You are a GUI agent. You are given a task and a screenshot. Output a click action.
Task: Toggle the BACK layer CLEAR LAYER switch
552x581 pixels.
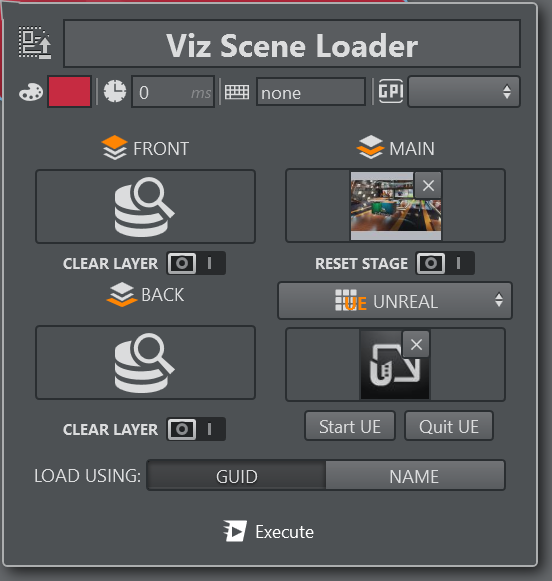pyautogui.click(x=196, y=429)
